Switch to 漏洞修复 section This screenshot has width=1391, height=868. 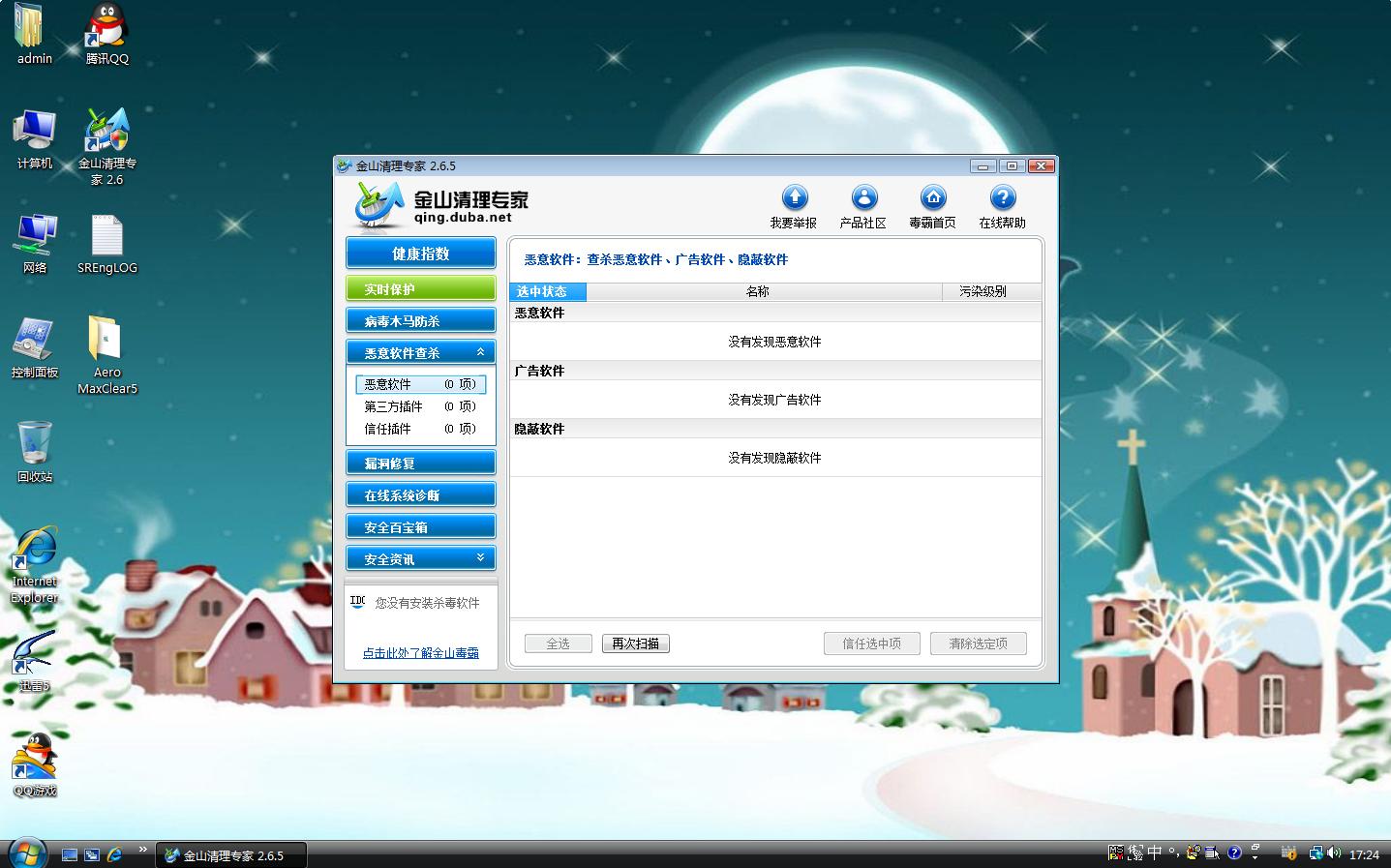[x=421, y=463]
